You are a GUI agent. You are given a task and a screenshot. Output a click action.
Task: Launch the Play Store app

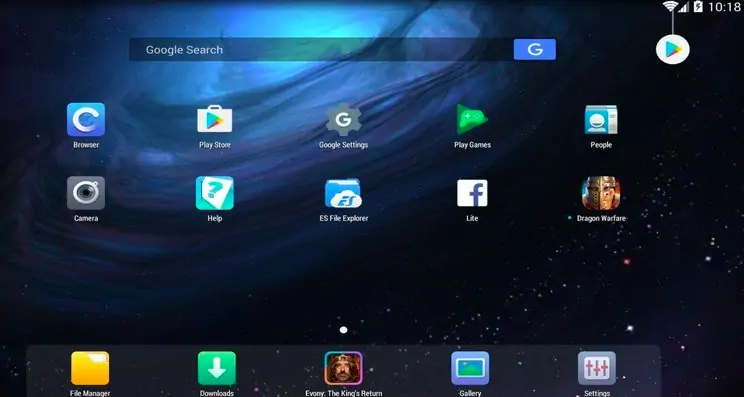[214, 120]
